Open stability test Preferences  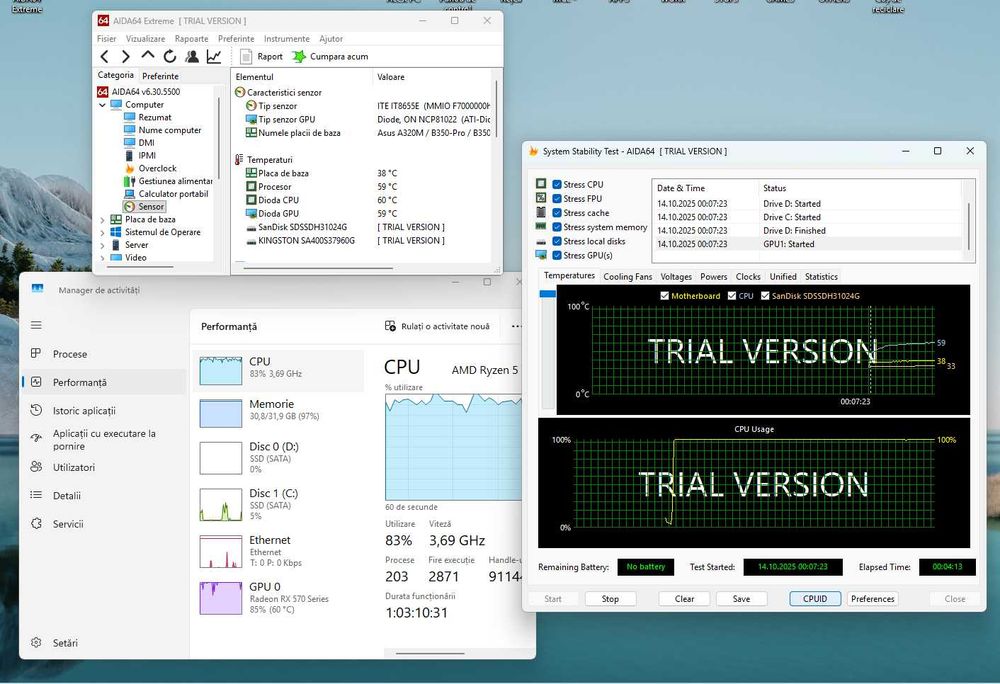click(x=872, y=599)
